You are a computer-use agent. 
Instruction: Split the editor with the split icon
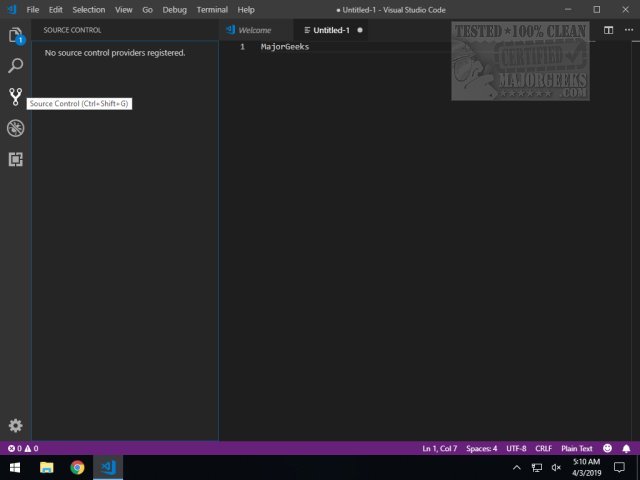coord(608,30)
